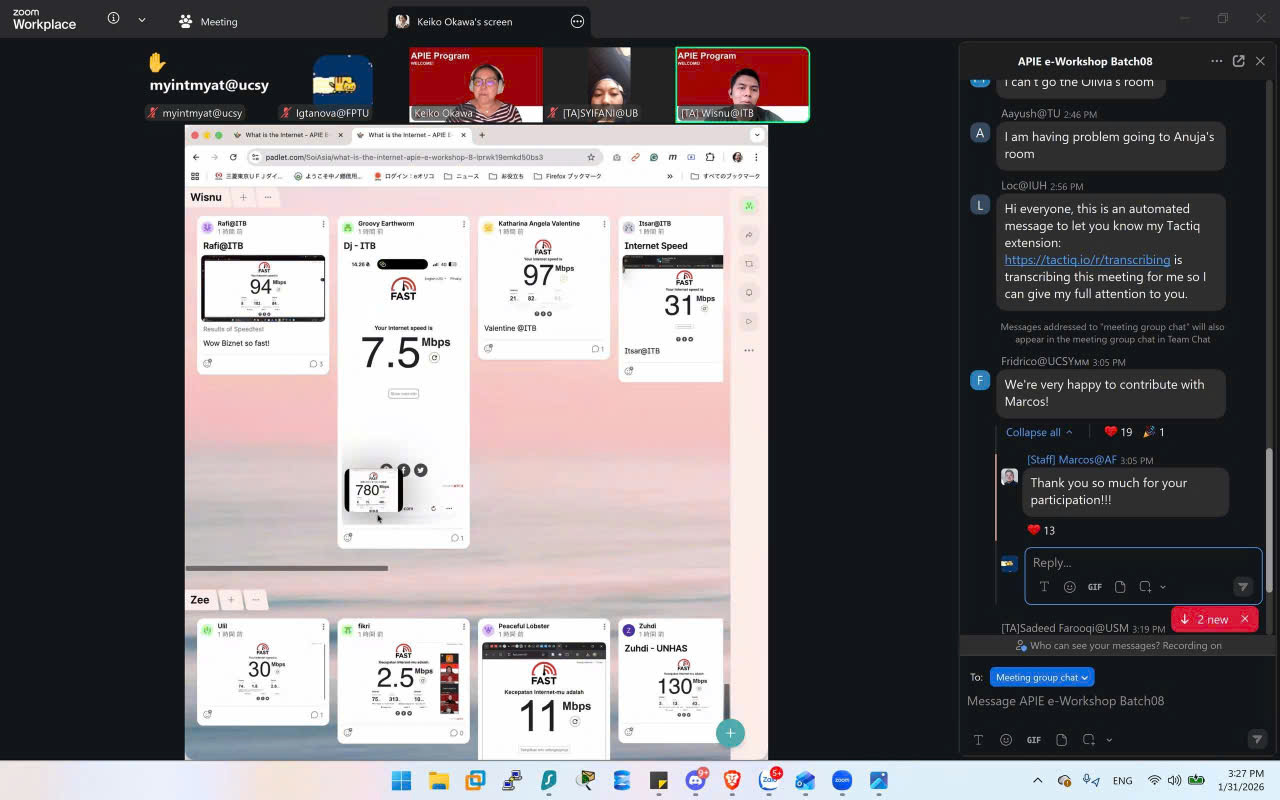Open Wisnu section options menu
Viewport: 1280px width, 800px height.
267,197
